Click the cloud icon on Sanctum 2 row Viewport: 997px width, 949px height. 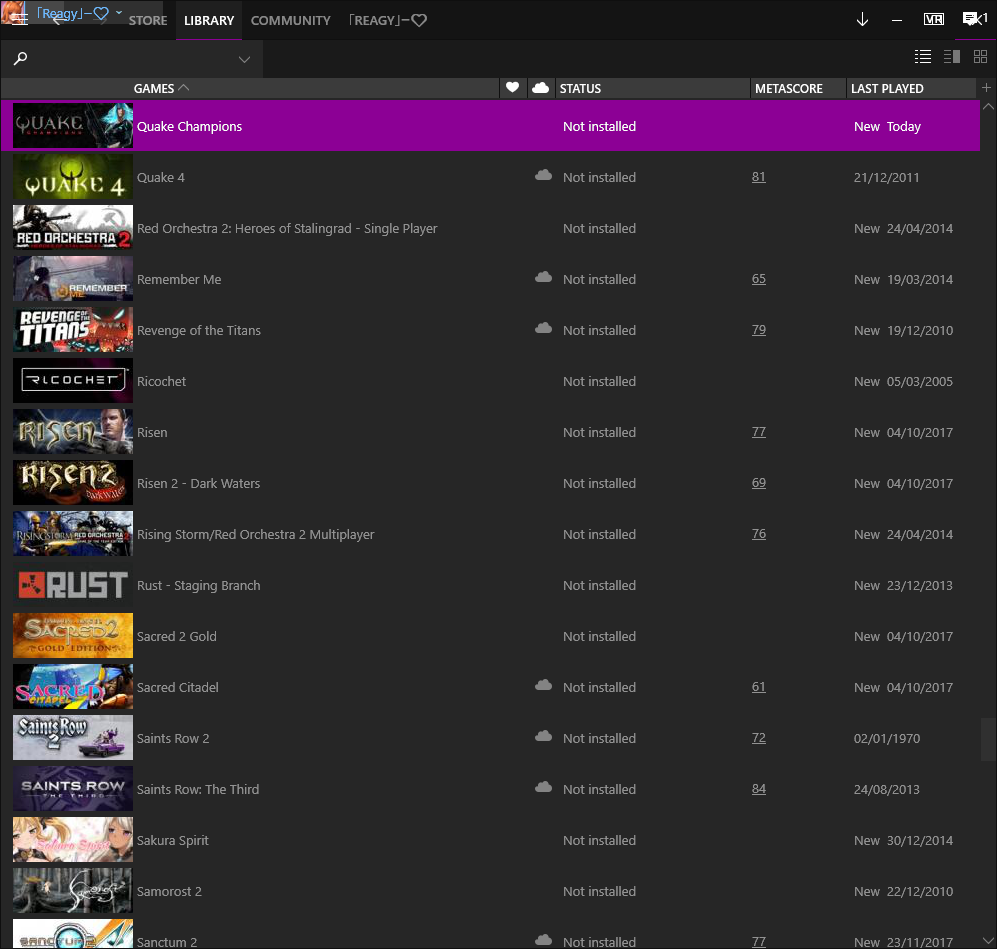(x=543, y=939)
